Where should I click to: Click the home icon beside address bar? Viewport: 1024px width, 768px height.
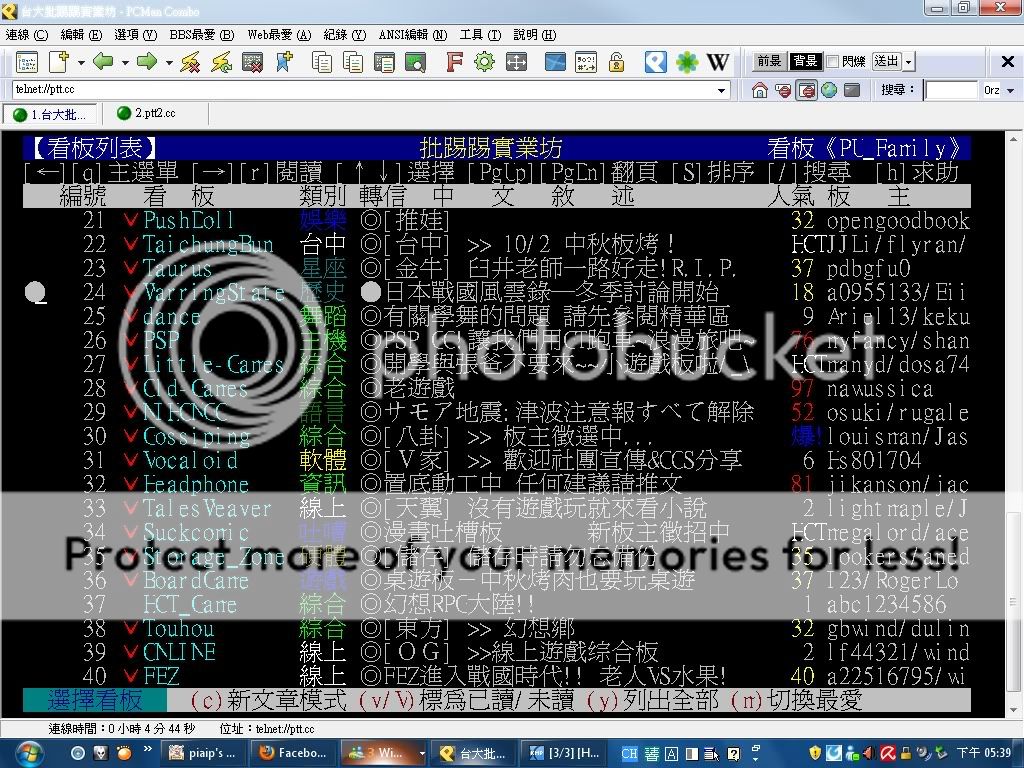(759, 90)
